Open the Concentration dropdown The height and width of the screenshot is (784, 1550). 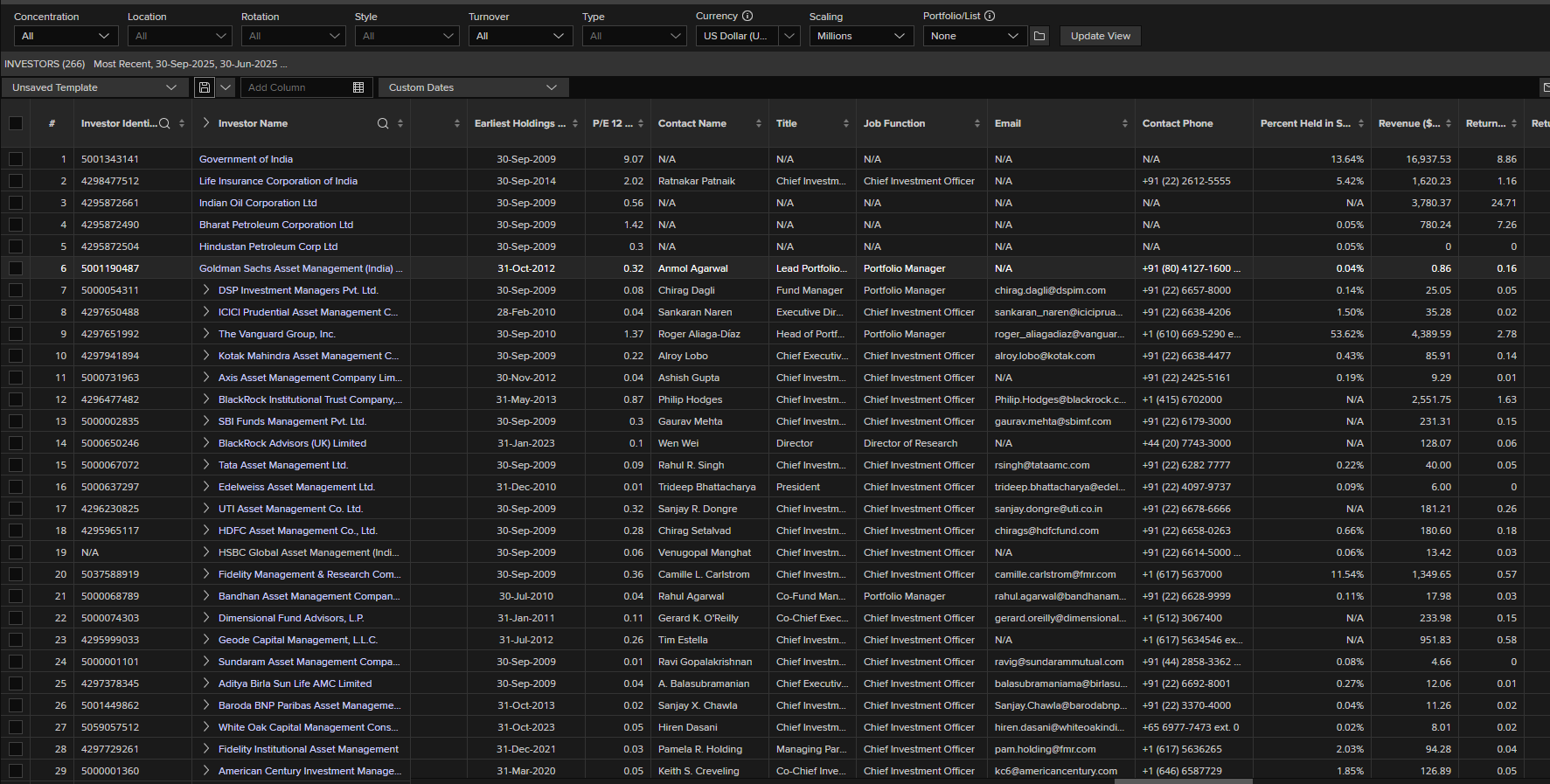tap(66, 36)
